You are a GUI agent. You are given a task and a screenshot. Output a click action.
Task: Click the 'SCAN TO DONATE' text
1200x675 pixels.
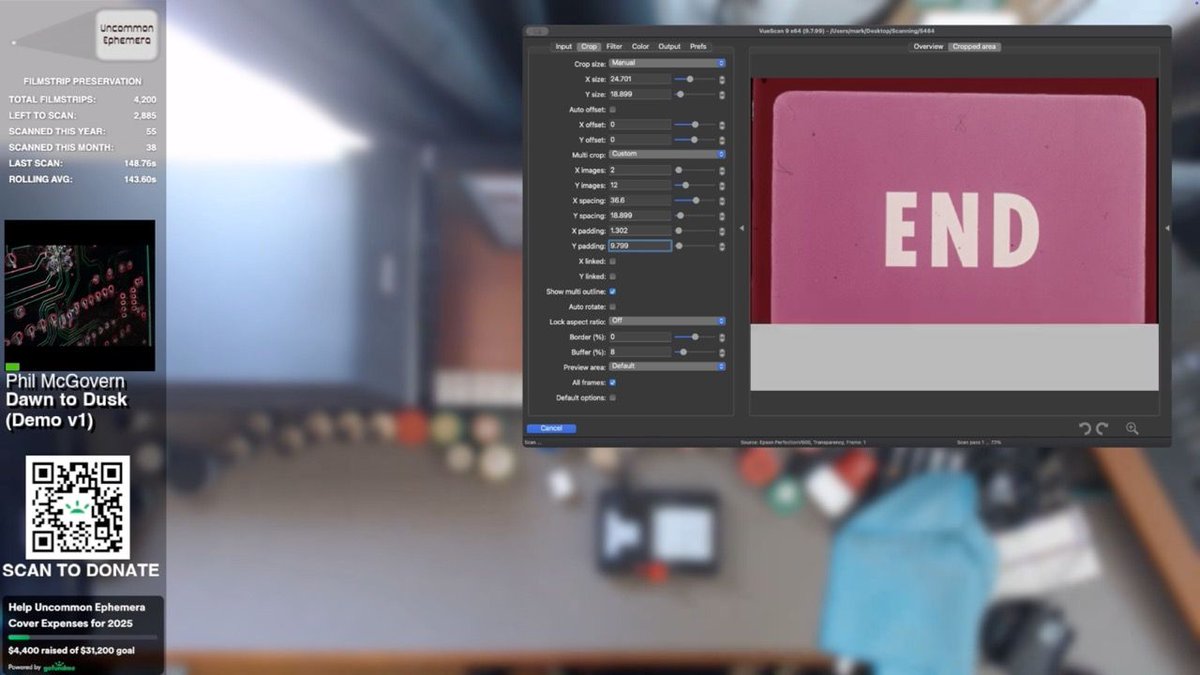(81, 570)
